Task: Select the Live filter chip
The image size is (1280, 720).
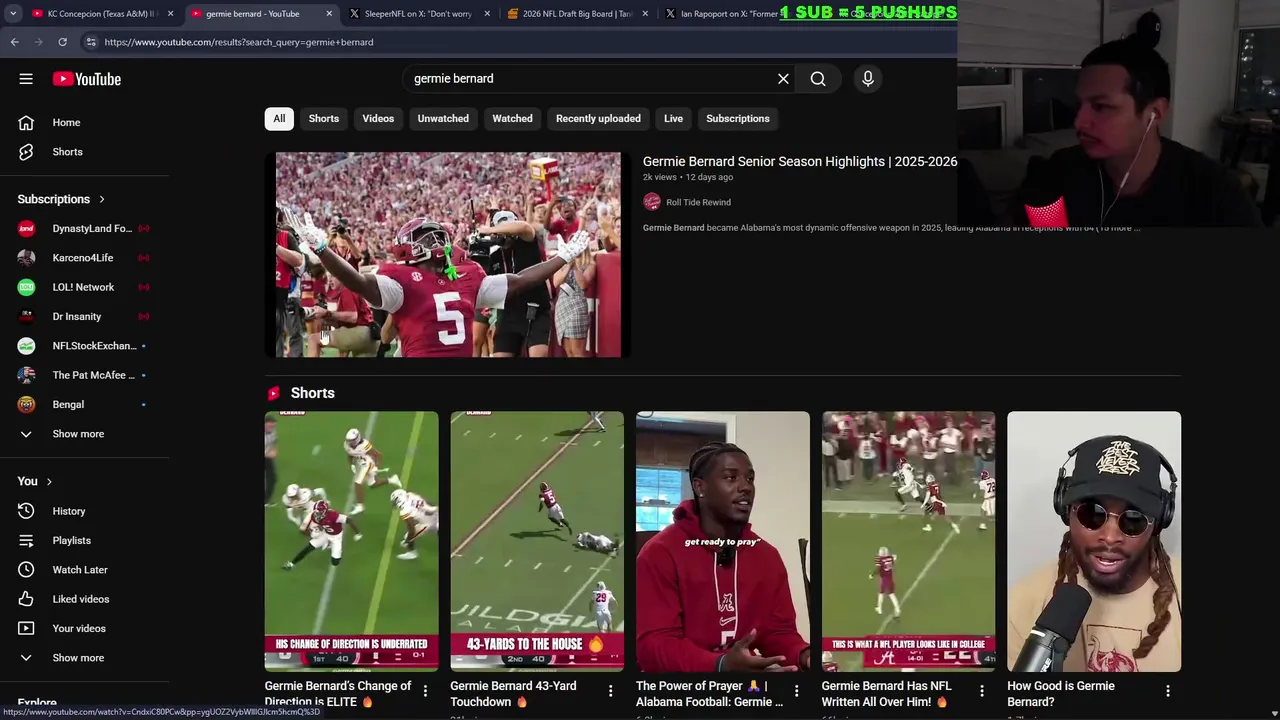Action: (673, 118)
